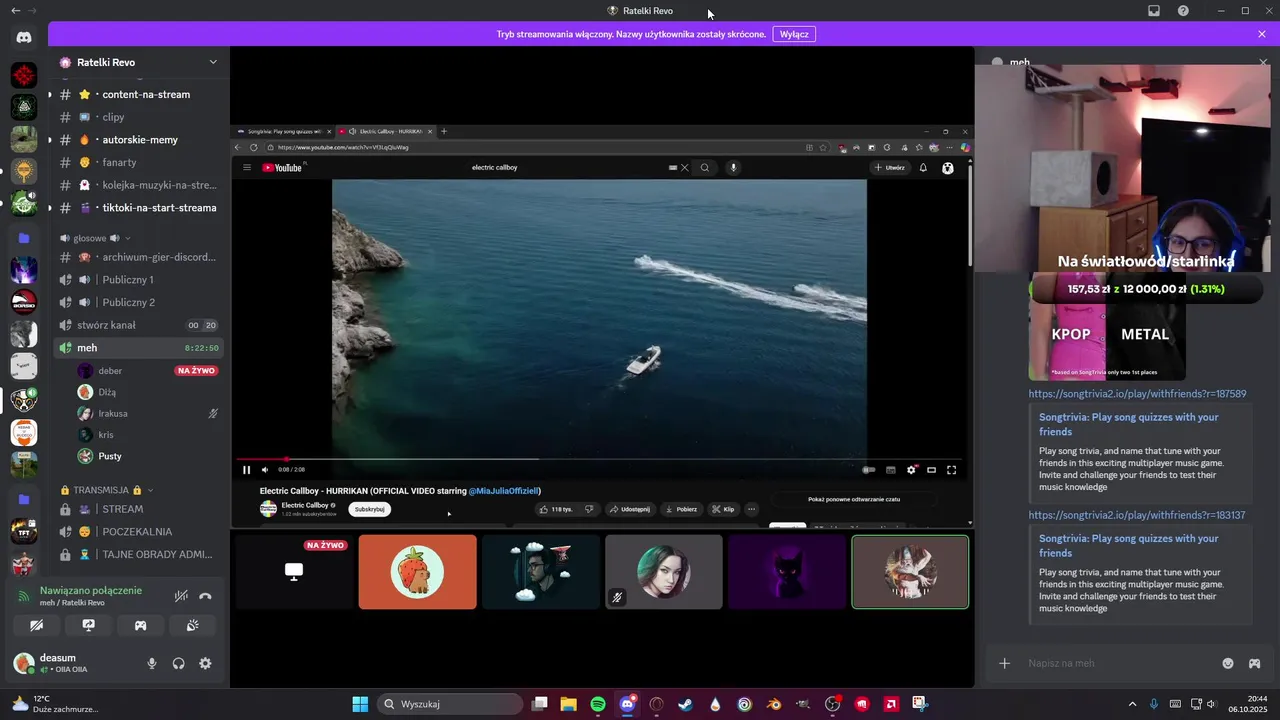Open File Explorer from the taskbar
Screen dimensions: 1280x720
[x=568, y=704]
